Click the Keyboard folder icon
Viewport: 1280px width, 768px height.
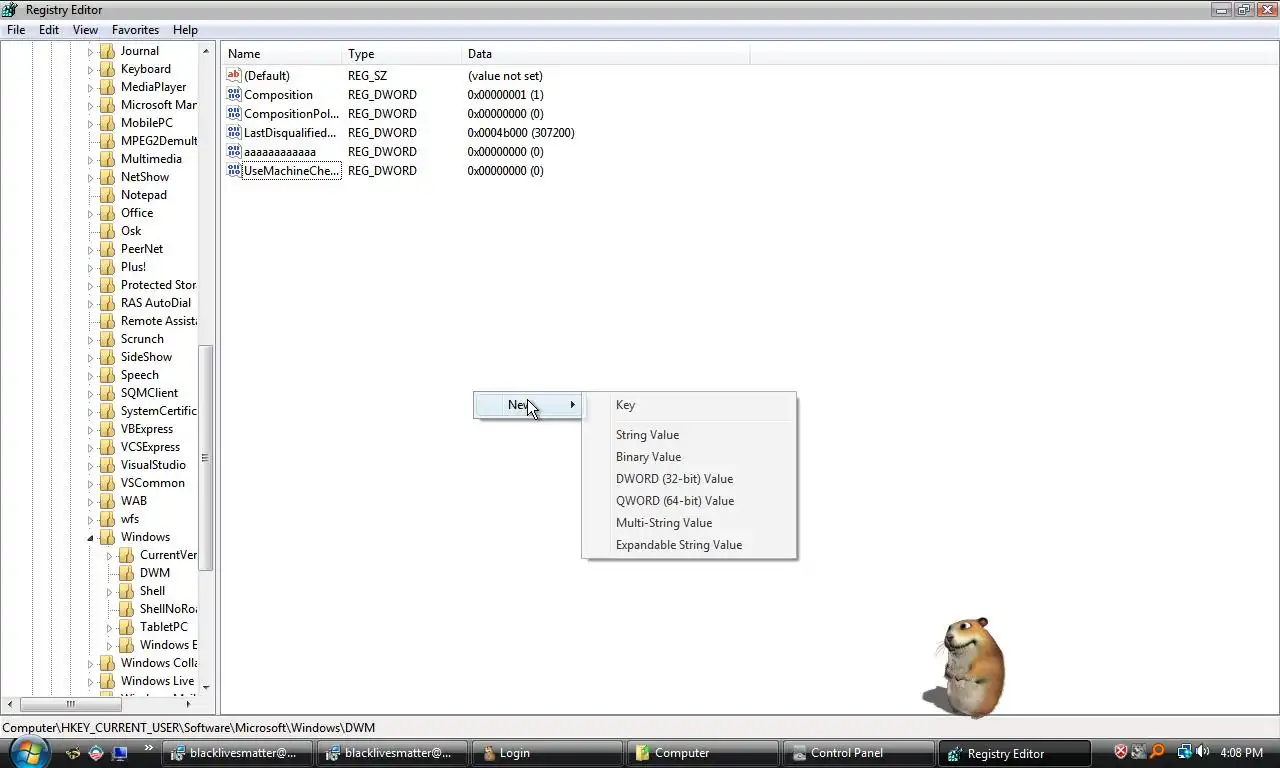pos(107,69)
